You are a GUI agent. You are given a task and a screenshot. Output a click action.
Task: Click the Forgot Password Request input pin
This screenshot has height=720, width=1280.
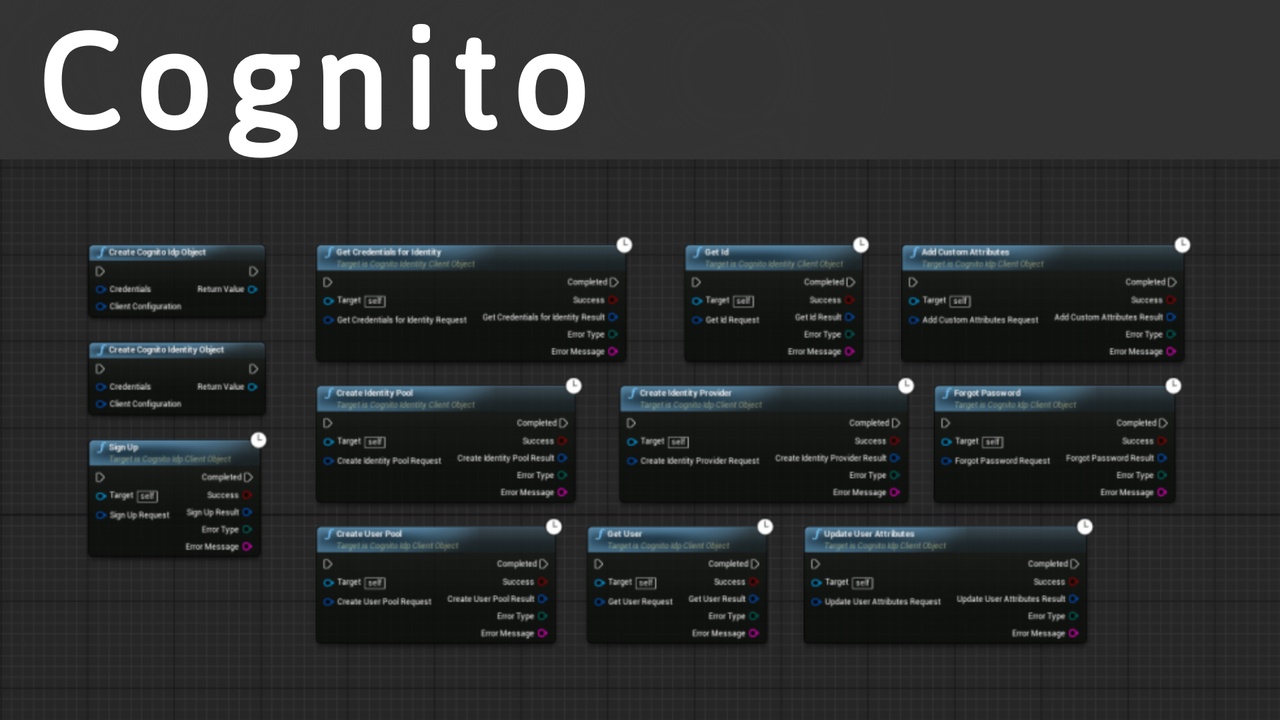pyautogui.click(x=946, y=461)
